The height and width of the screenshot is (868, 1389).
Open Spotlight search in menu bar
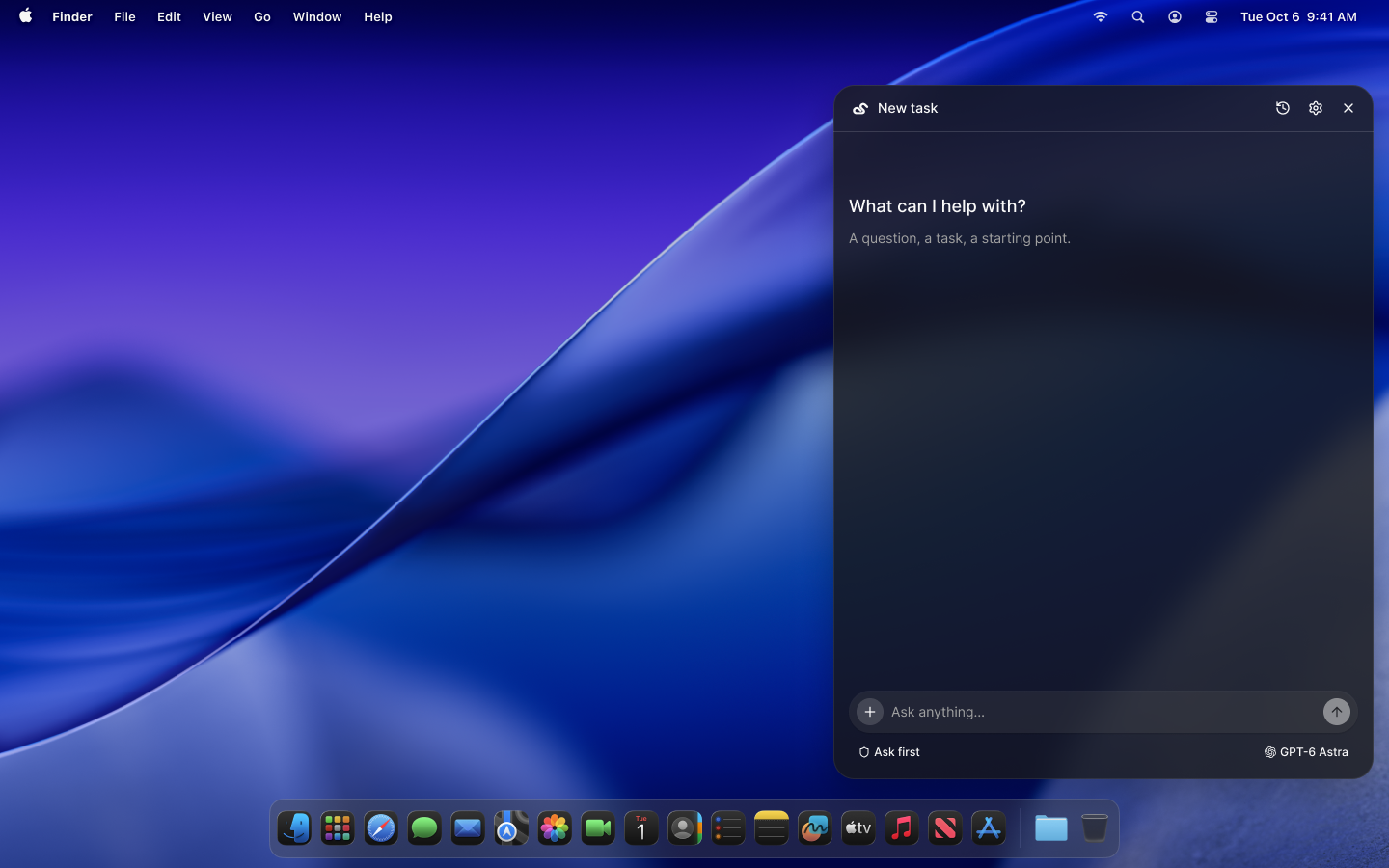tap(1138, 16)
